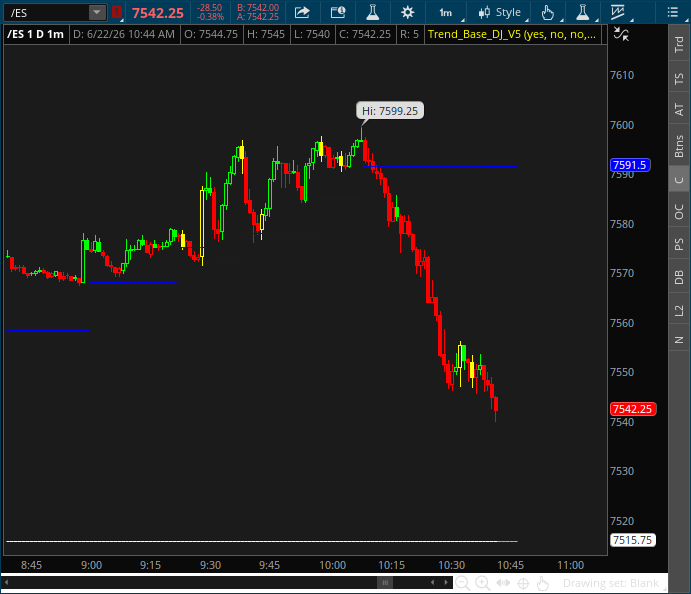The width and height of the screenshot is (691, 594).
Task: Open the calendar clock events icon
Action: (338, 12)
